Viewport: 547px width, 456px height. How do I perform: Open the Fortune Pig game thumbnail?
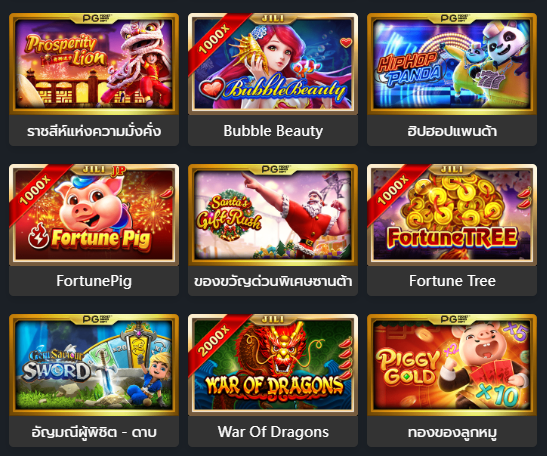[x=94, y=215]
